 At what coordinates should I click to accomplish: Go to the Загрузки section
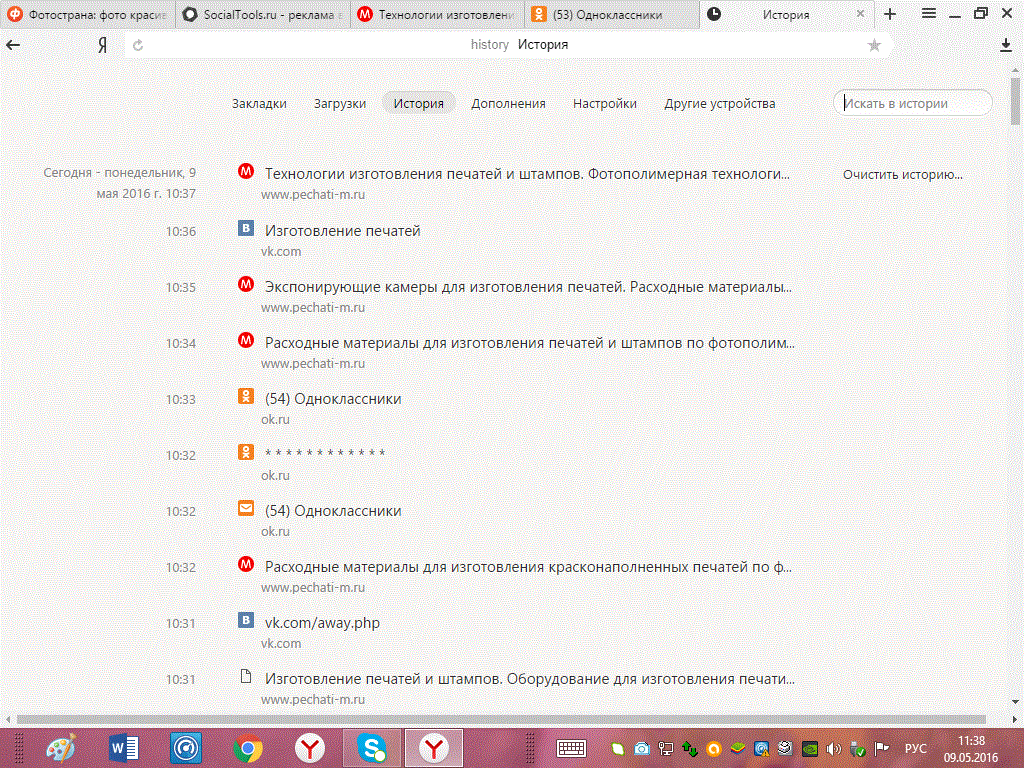[340, 103]
